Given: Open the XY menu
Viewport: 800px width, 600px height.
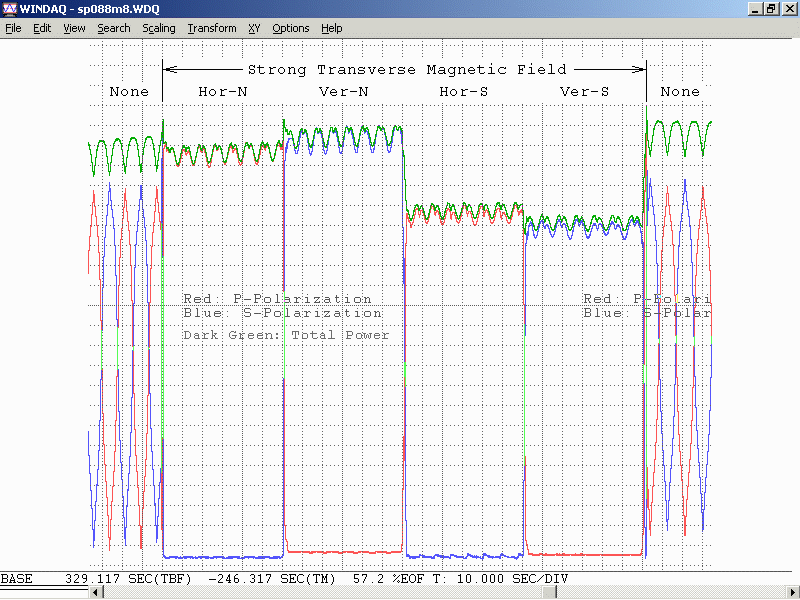Looking at the screenshot, I should click(x=254, y=28).
